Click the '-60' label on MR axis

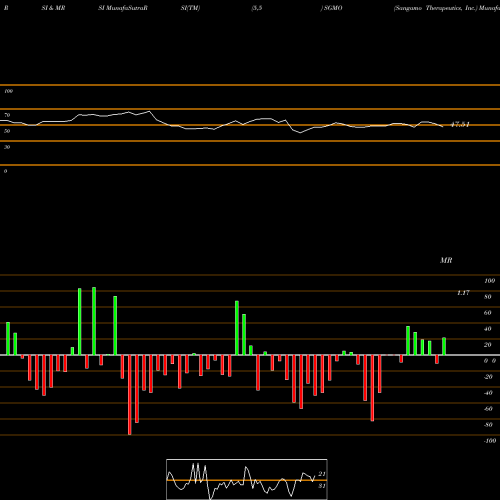(488, 409)
